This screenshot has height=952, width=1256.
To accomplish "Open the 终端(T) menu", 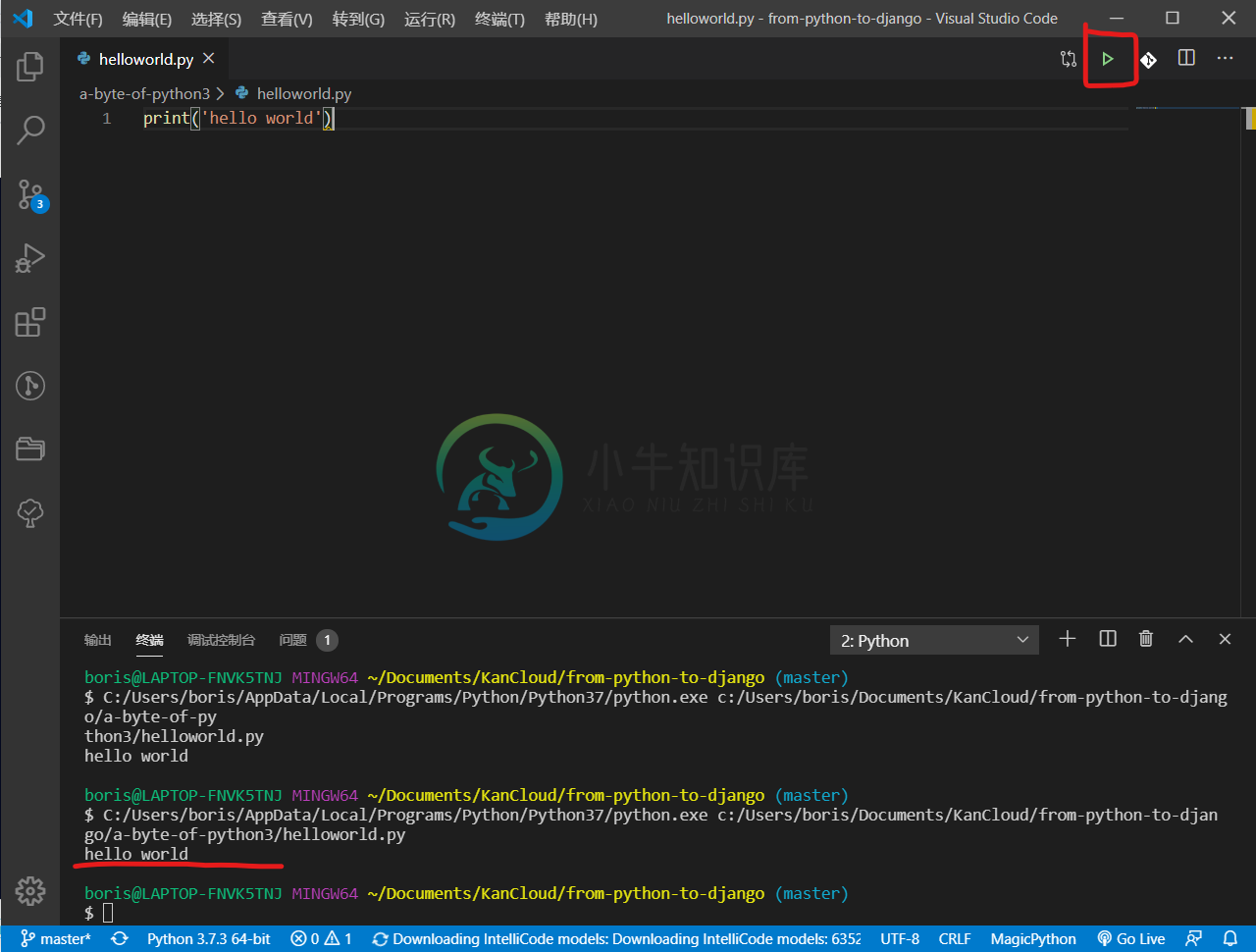I will [499, 20].
